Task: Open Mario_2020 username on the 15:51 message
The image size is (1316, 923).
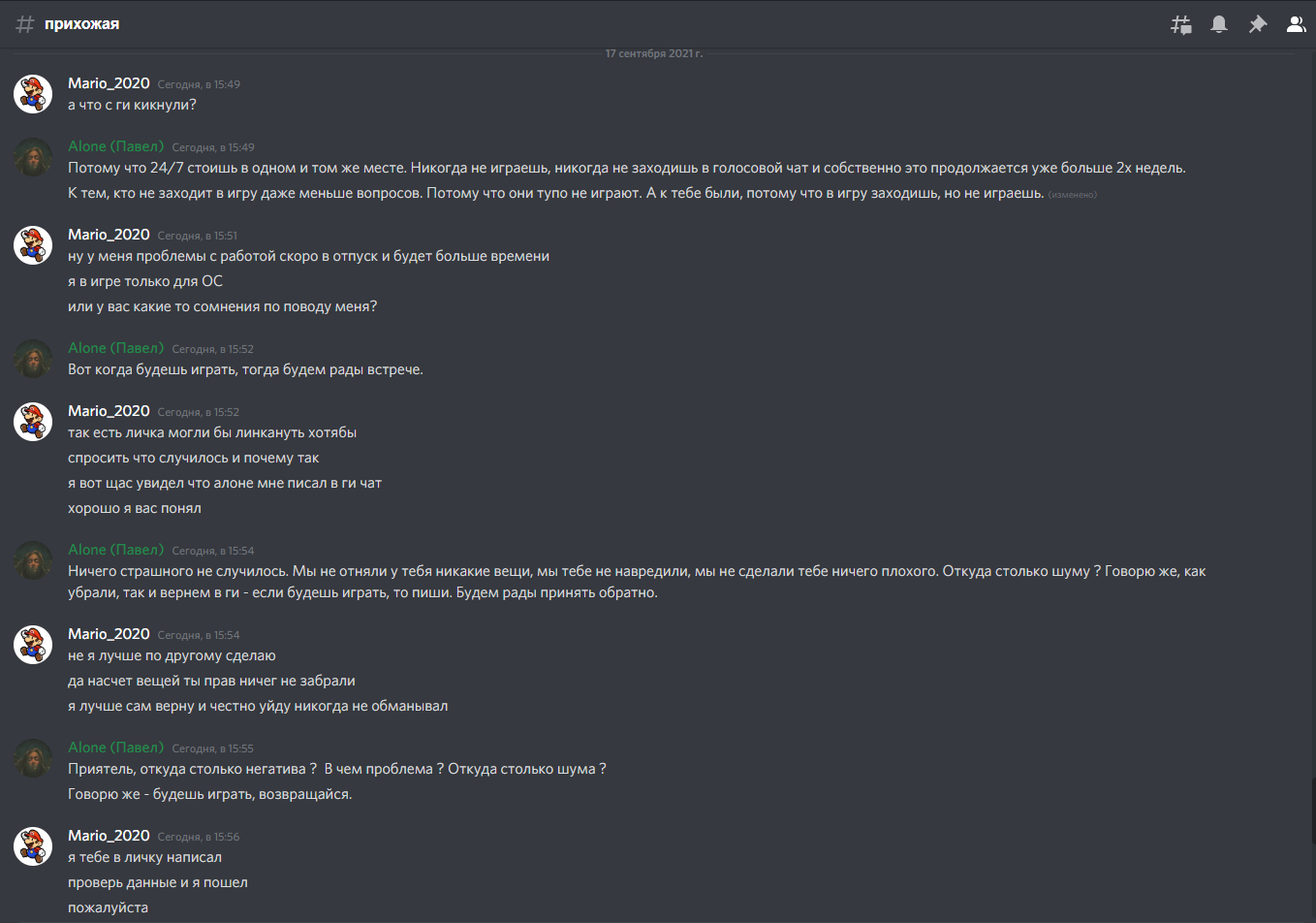Action: pyautogui.click(x=109, y=235)
